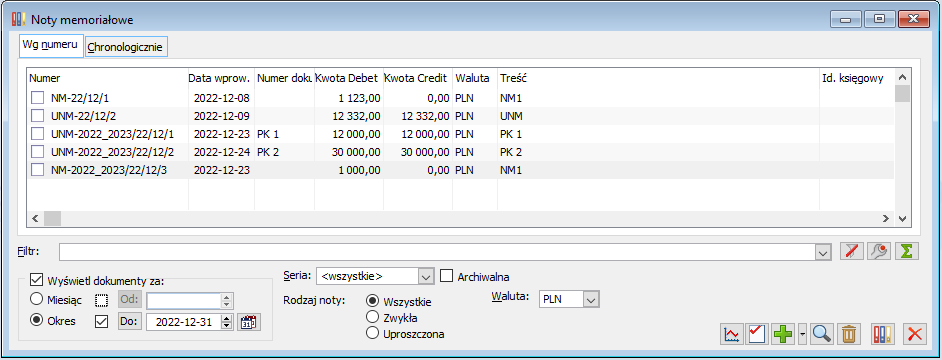The image size is (942, 360).
Task: Click the horizontal scrollbar thumb
Action: click(52, 218)
